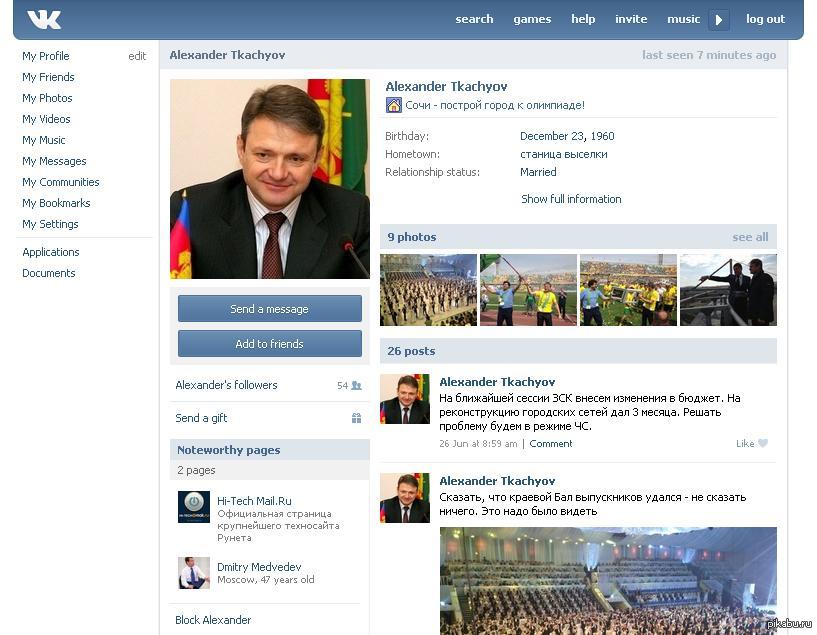Click the music play button in header
Screen dimensions: 817x635
point(719,20)
